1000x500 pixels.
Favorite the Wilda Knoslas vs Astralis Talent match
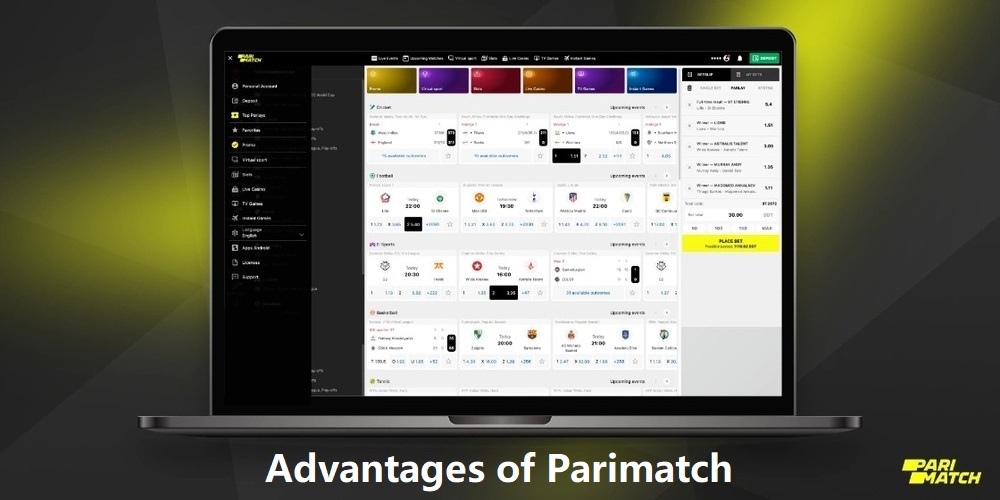tap(541, 293)
